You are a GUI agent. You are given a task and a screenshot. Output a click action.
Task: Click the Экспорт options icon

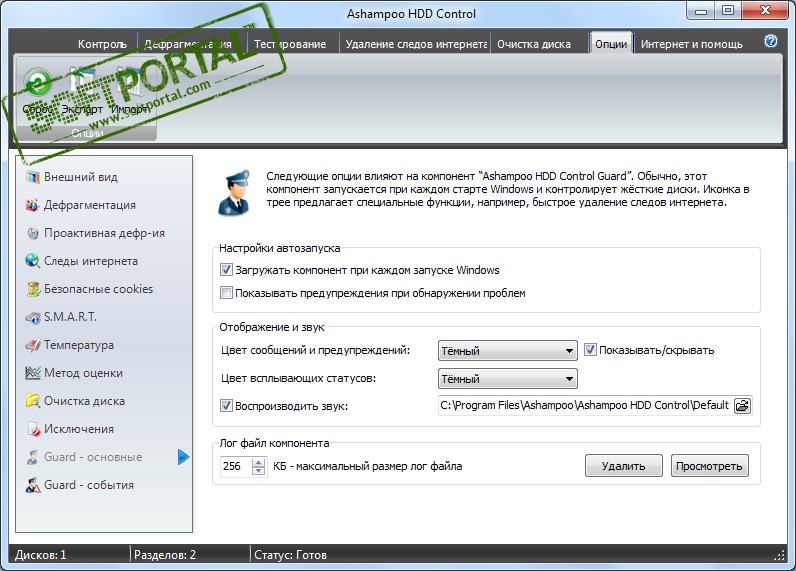click(82, 82)
